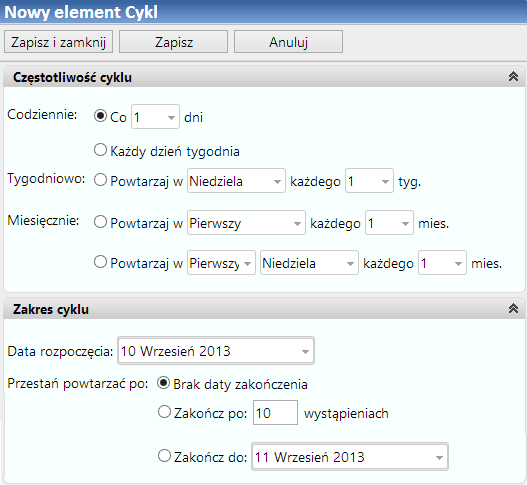Open the wide monthly Pierwszy dropdown
The image size is (527, 485).
(x=246, y=223)
